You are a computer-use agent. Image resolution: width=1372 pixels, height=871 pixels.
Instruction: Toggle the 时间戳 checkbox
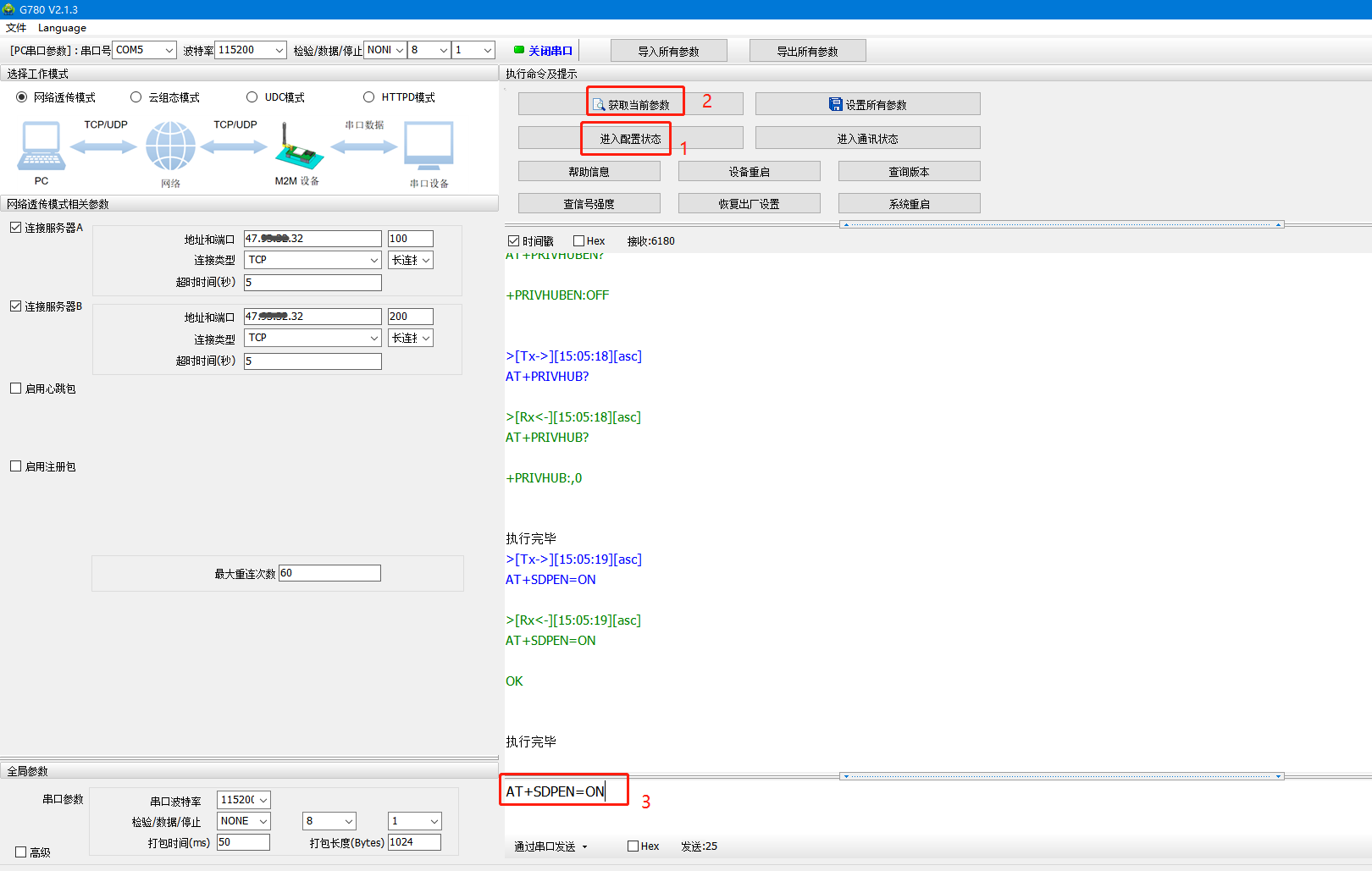click(x=513, y=241)
